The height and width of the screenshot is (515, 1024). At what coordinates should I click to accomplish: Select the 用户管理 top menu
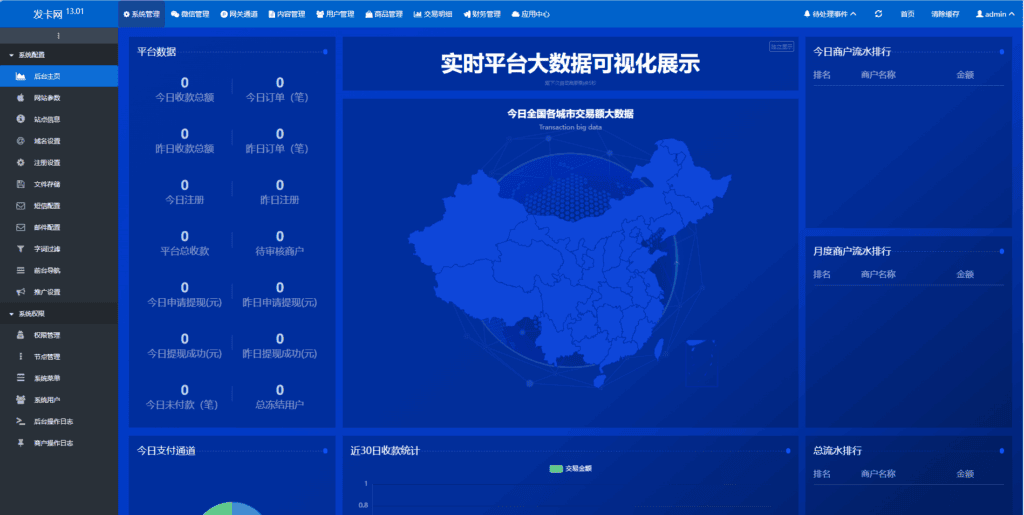point(335,14)
